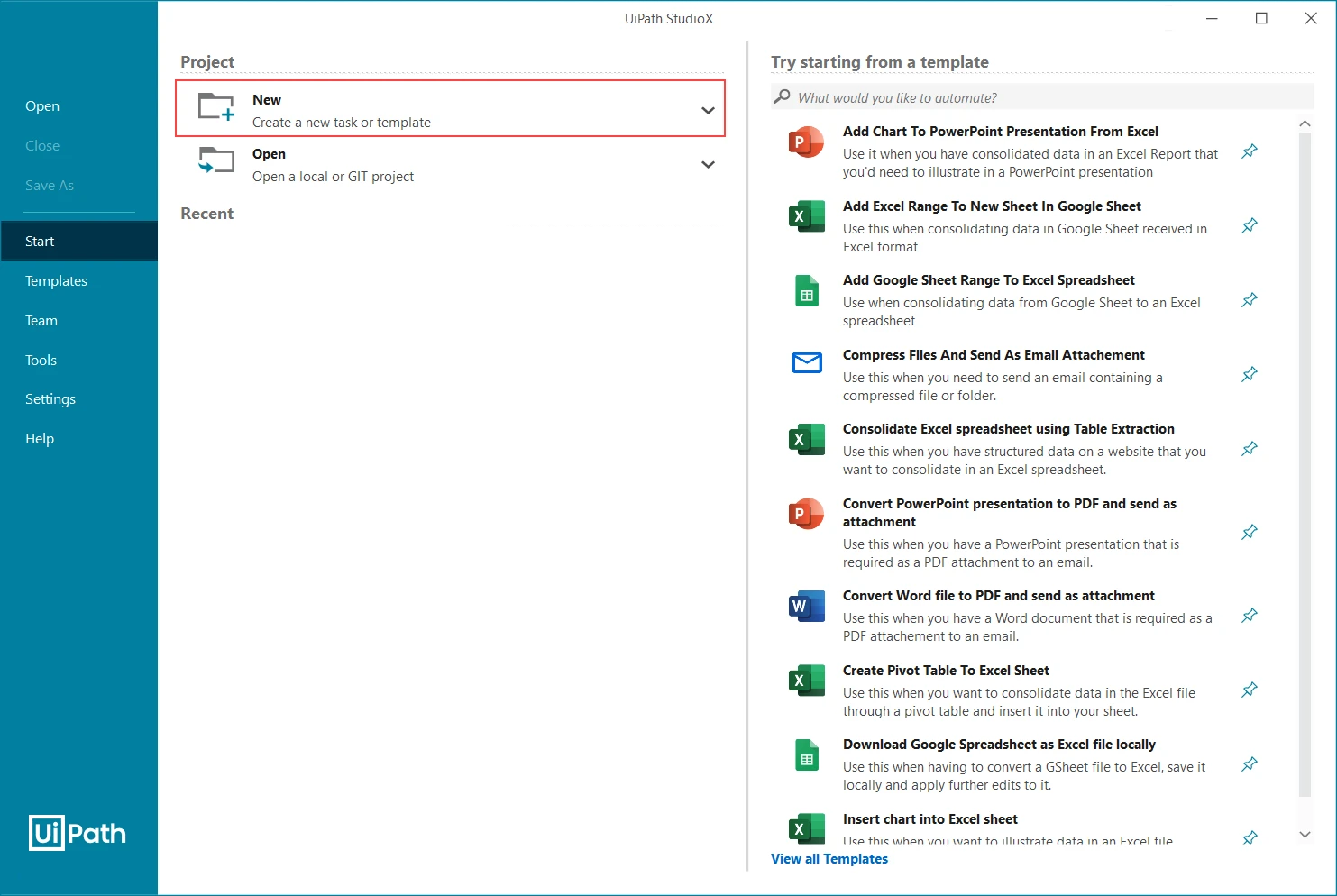Pin the Add Excel Range To New Sheet template
This screenshot has height=896, width=1337.
pyautogui.click(x=1250, y=225)
